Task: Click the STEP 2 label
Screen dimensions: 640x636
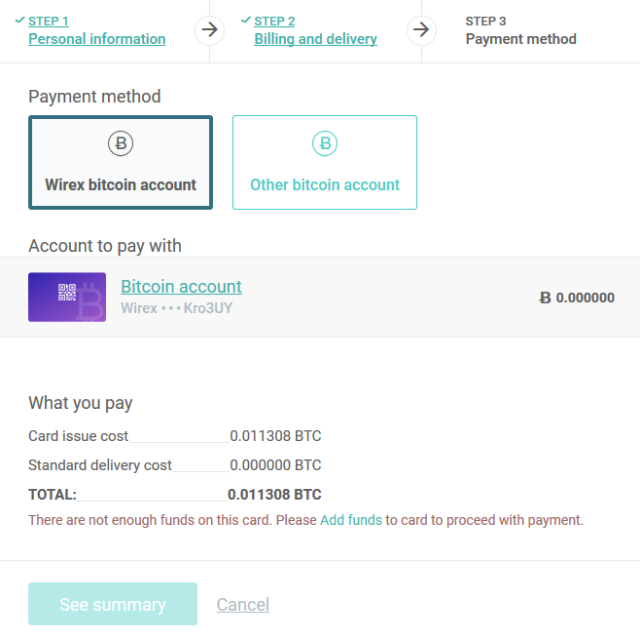Action: (x=275, y=21)
